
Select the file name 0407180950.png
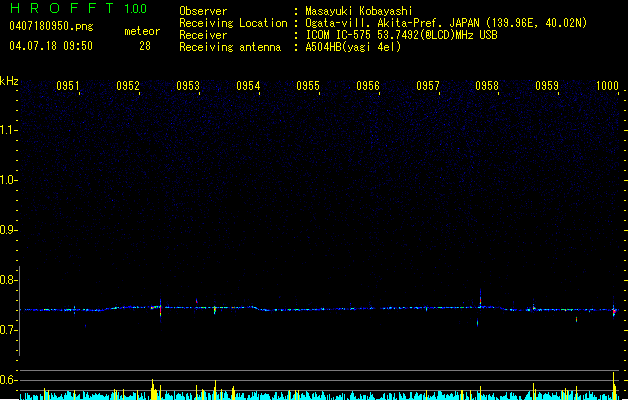point(51,27)
